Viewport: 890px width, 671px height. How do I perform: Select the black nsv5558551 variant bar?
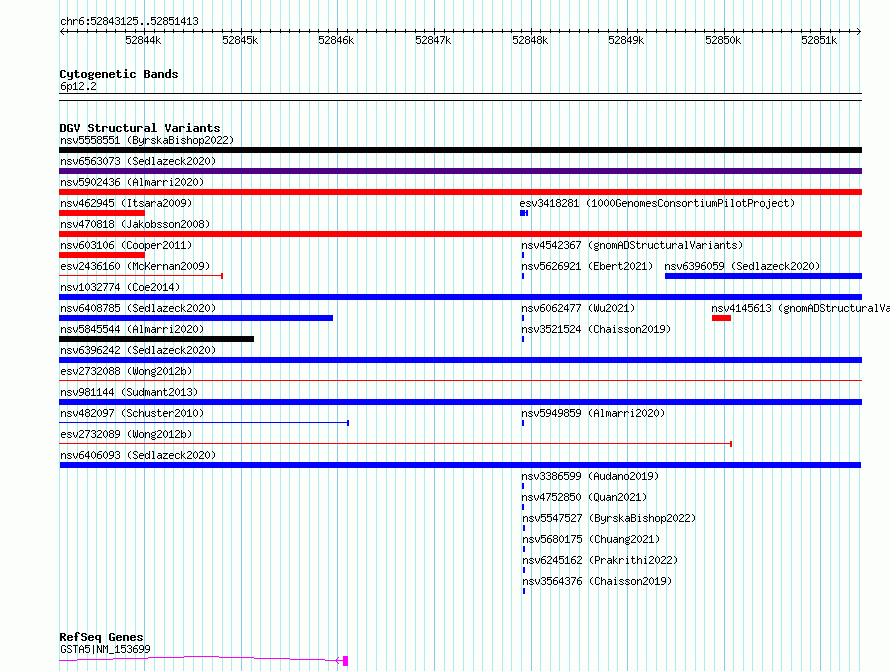[460, 150]
